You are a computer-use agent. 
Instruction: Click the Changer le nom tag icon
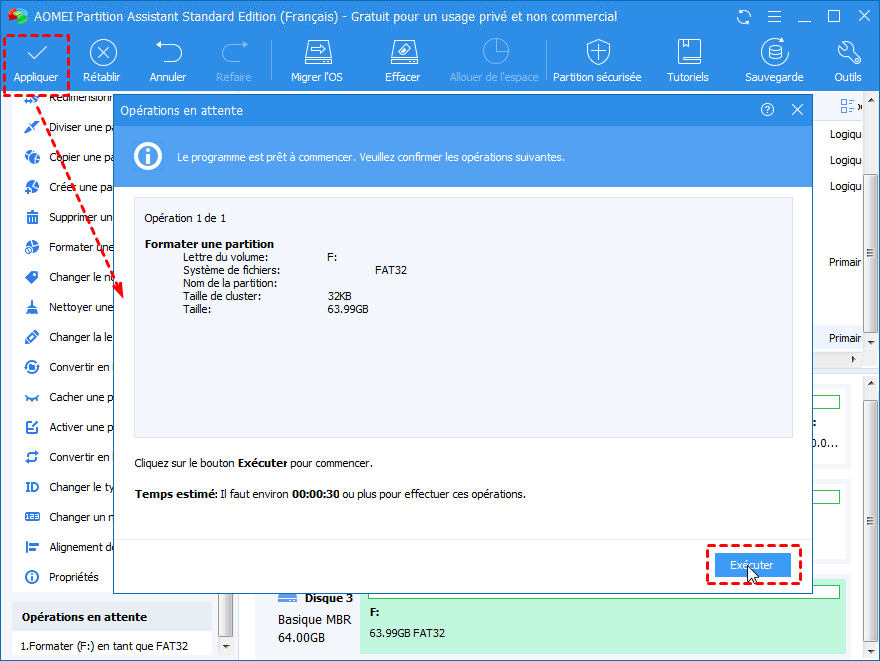[x=32, y=277]
